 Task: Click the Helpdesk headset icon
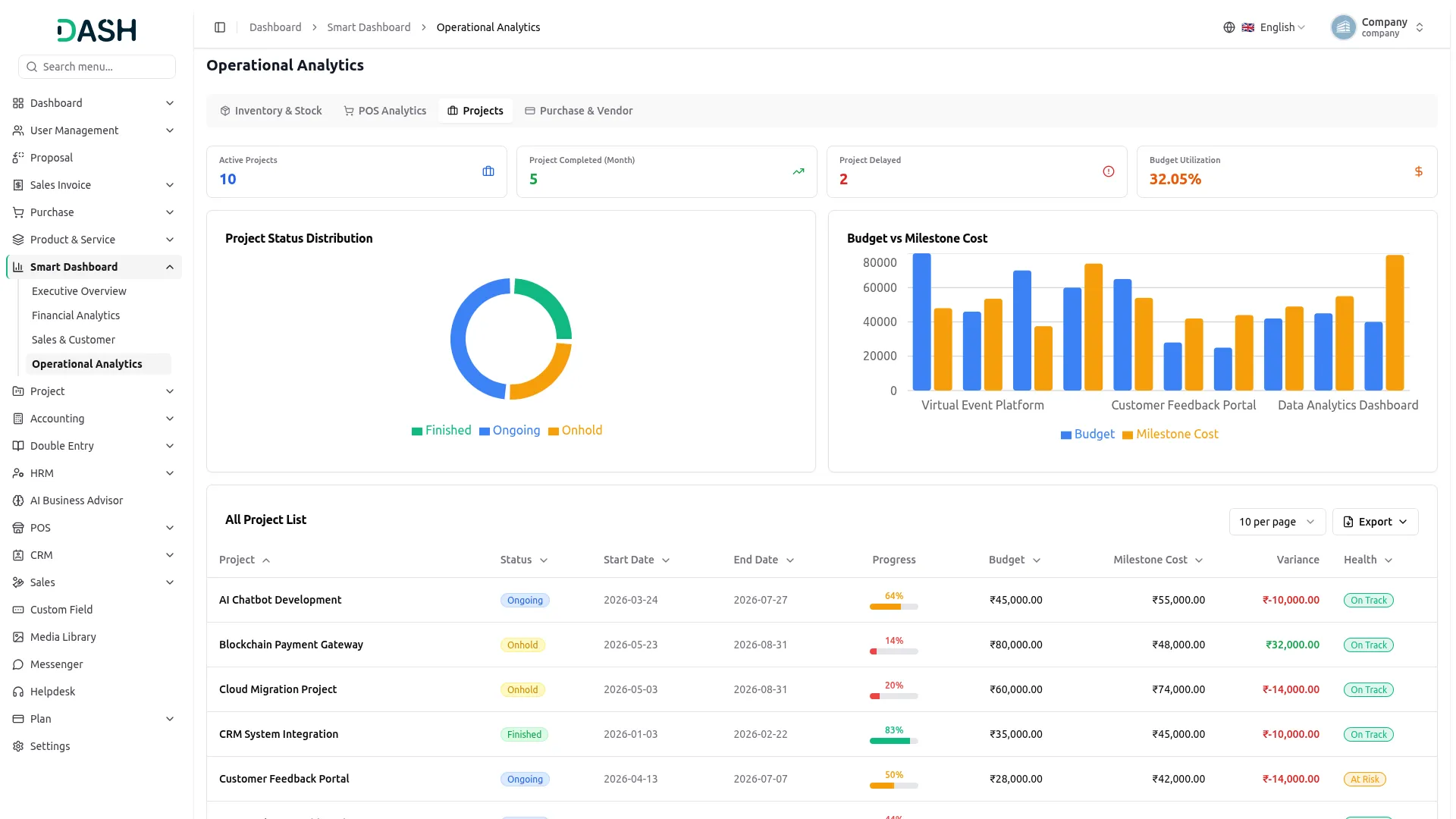(18, 692)
